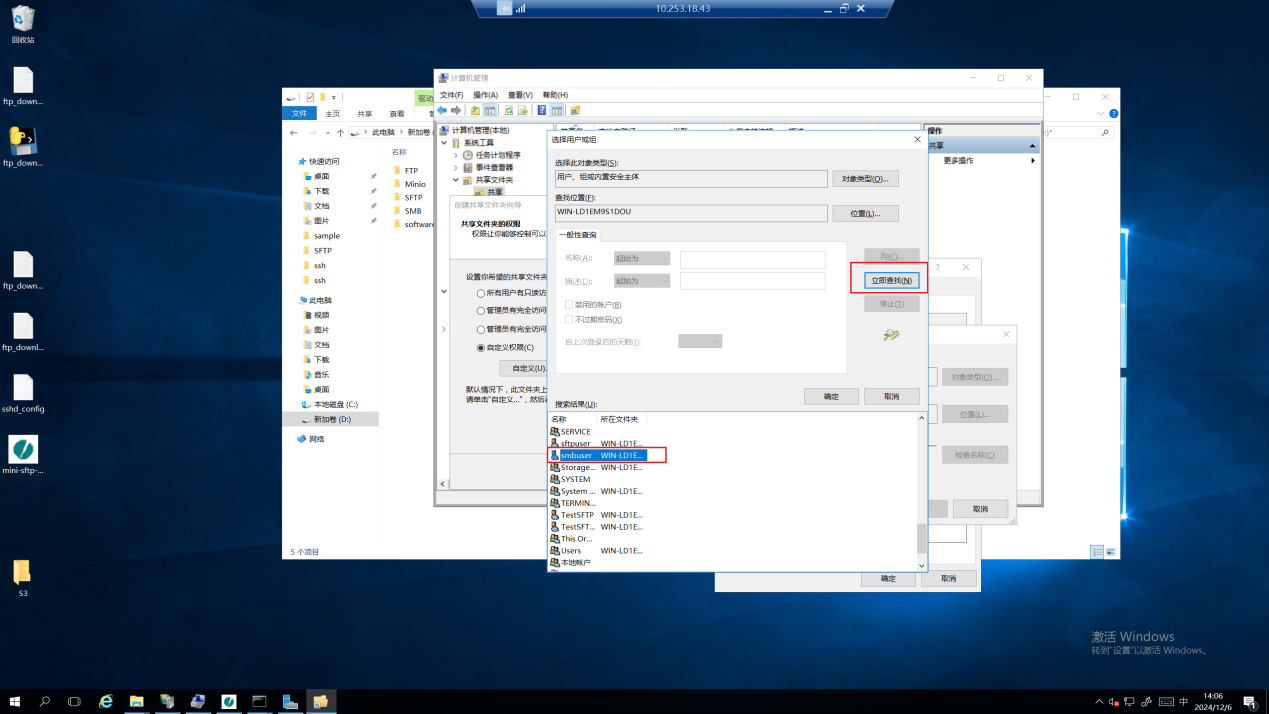Expand 任务计划程序 tree node
Image resolution: width=1269 pixels, height=714 pixels.
pyautogui.click(x=455, y=155)
